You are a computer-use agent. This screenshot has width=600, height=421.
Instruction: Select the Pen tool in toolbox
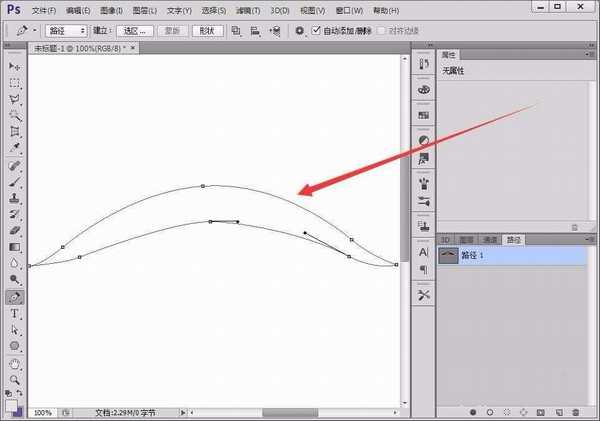(15, 297)
